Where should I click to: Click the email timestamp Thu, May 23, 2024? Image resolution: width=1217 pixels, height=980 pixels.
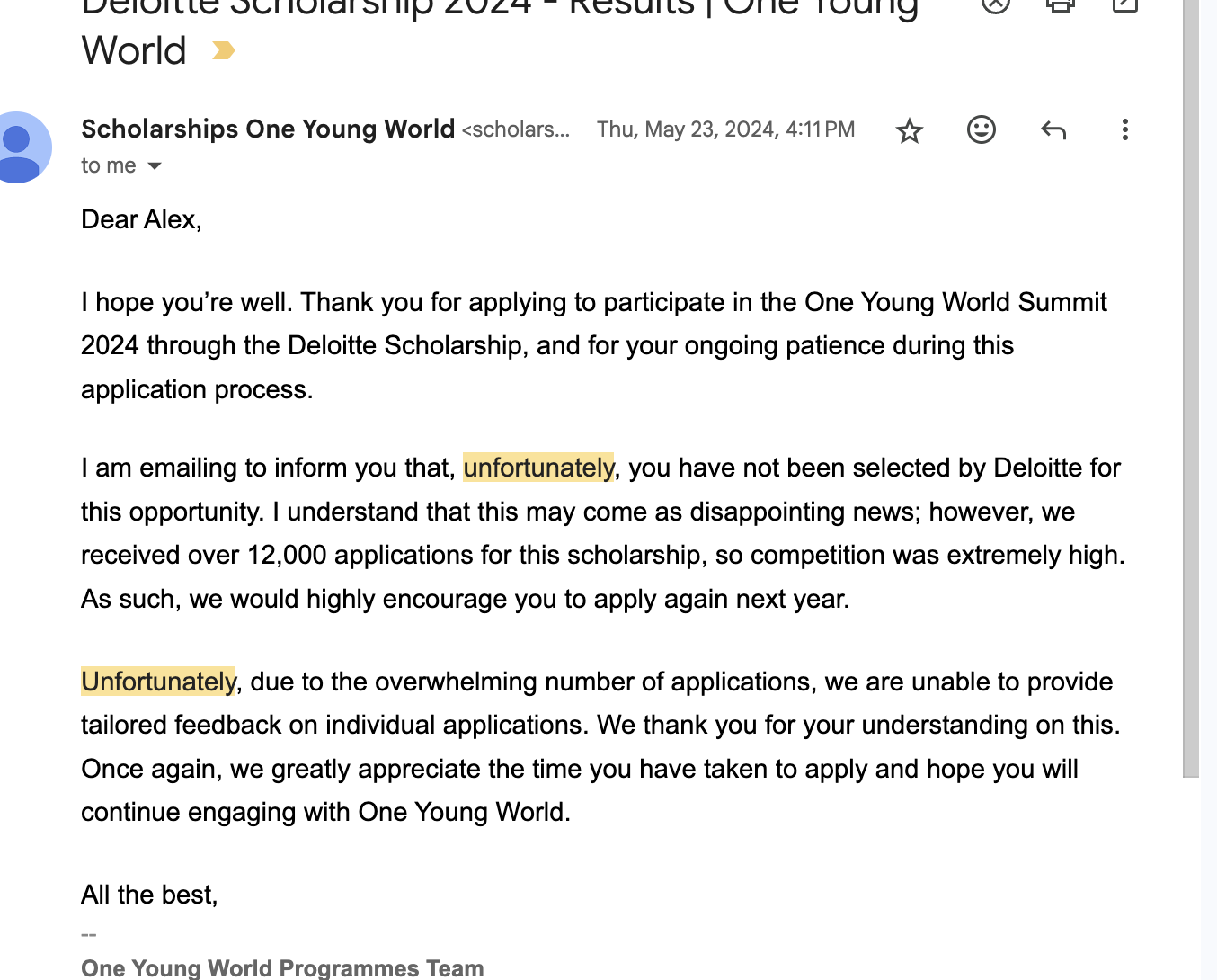click(x=725, y=129)
